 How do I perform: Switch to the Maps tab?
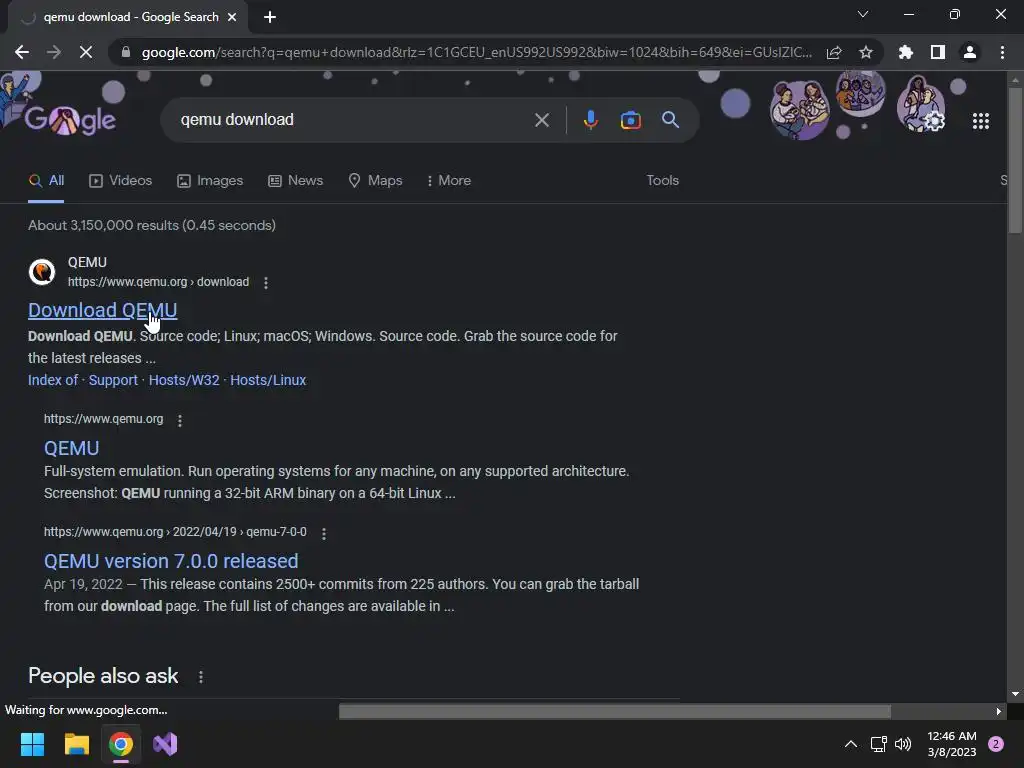[376, 181]
